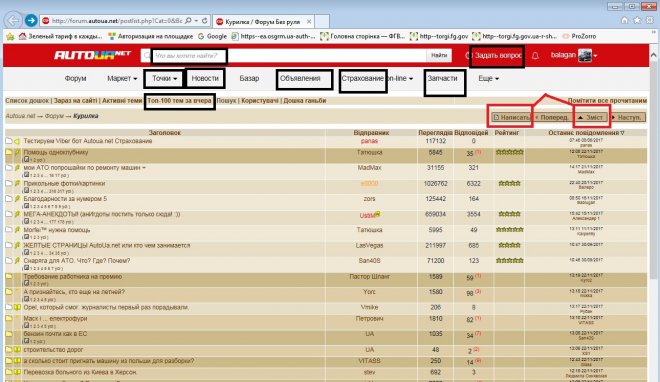Open topic Тестируем Viber бот Autoua.net Страхование
The width and height of the screenshot is (660, 382).
pyautogui.click(x=88, y=141)
